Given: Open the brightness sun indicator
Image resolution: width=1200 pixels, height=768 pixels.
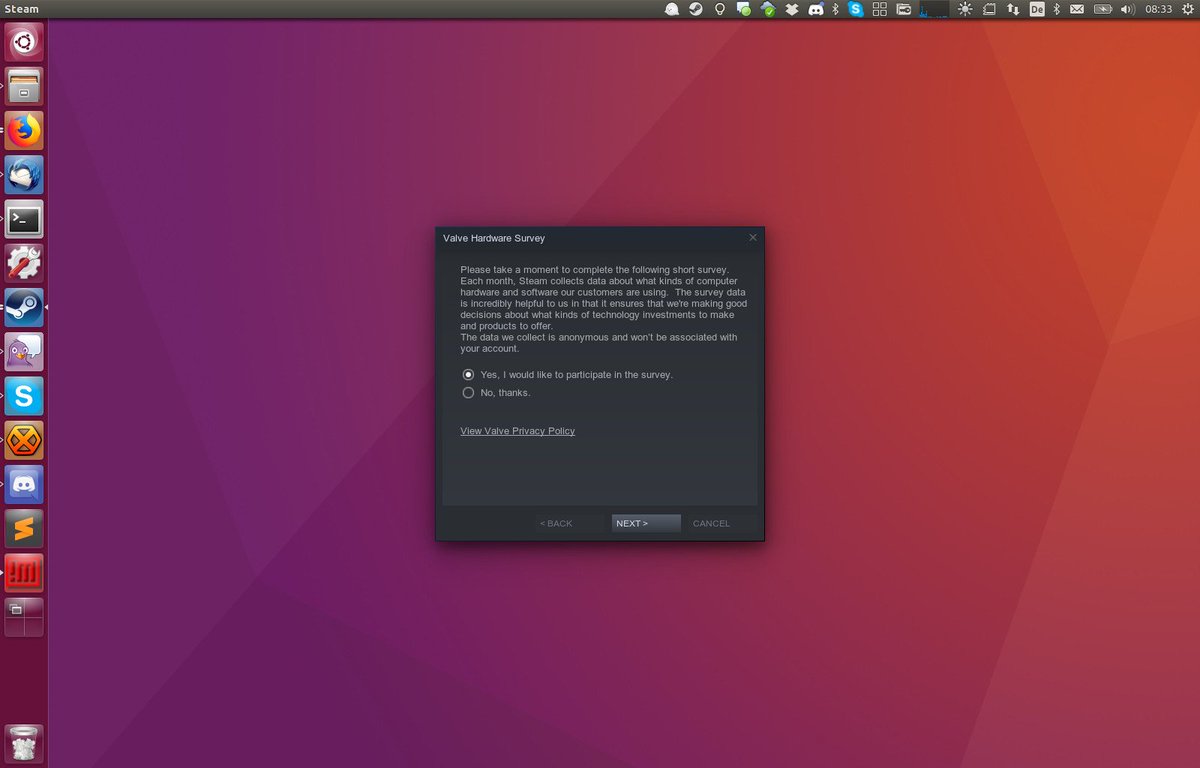Looking at the screenshot, I should [964, 9].
